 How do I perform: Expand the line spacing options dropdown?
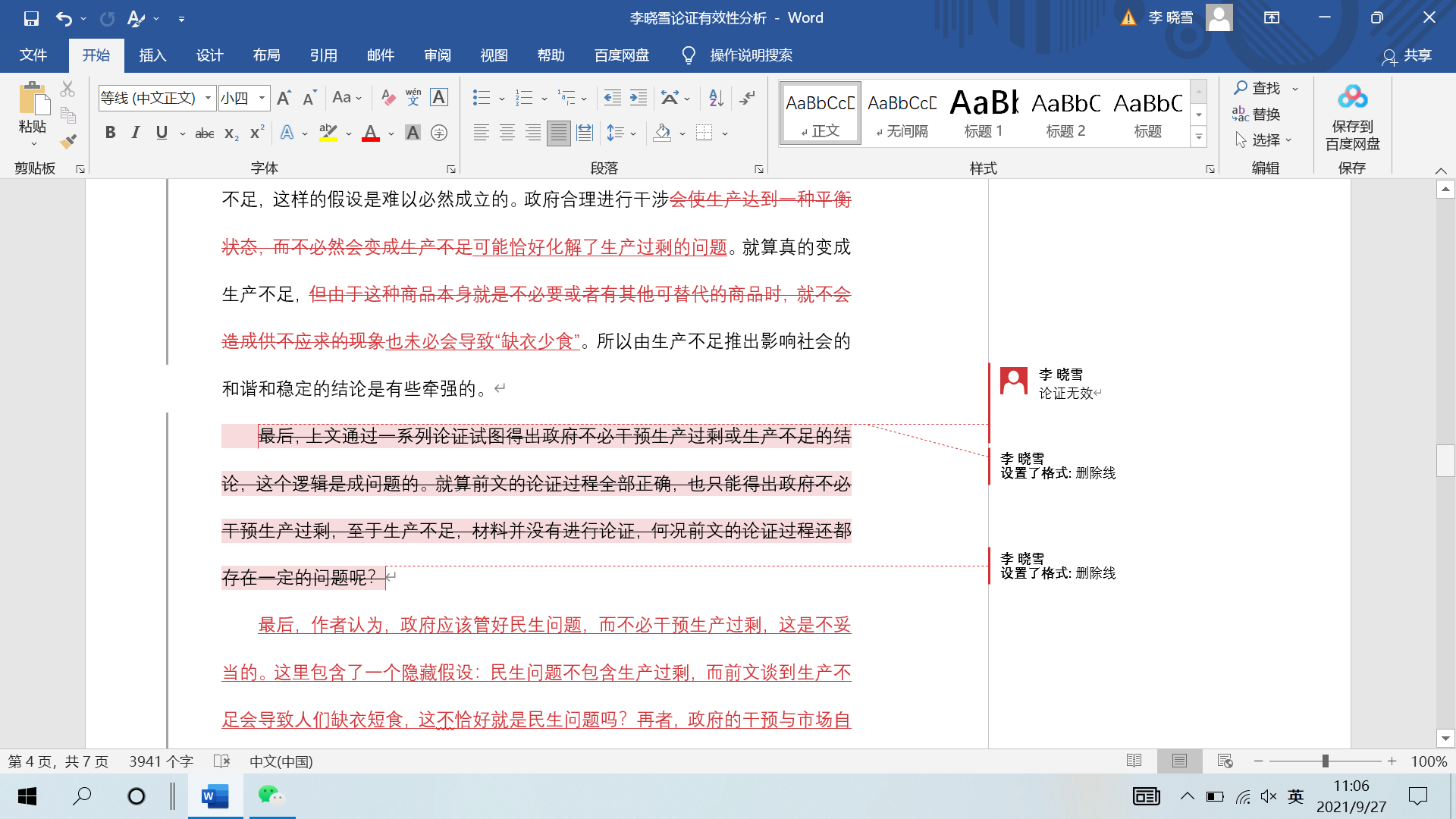(635, 132)
